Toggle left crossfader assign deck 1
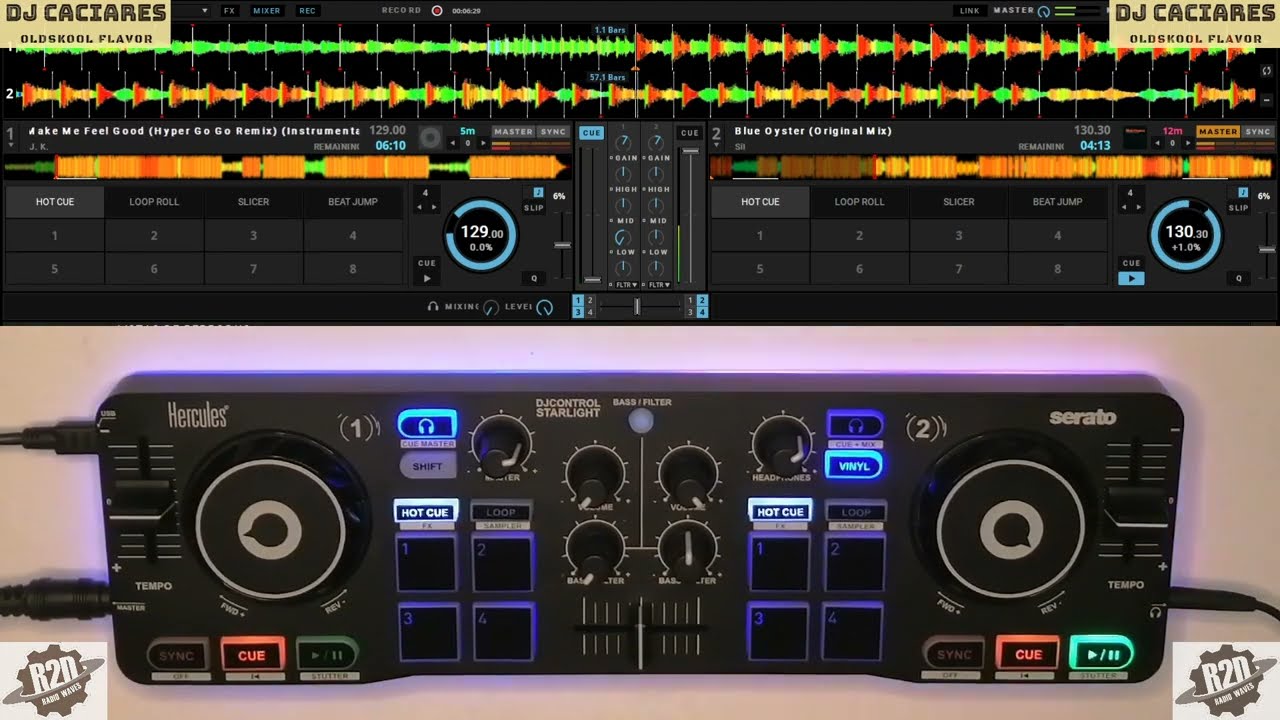1280x720 pixels. (577, 300)
